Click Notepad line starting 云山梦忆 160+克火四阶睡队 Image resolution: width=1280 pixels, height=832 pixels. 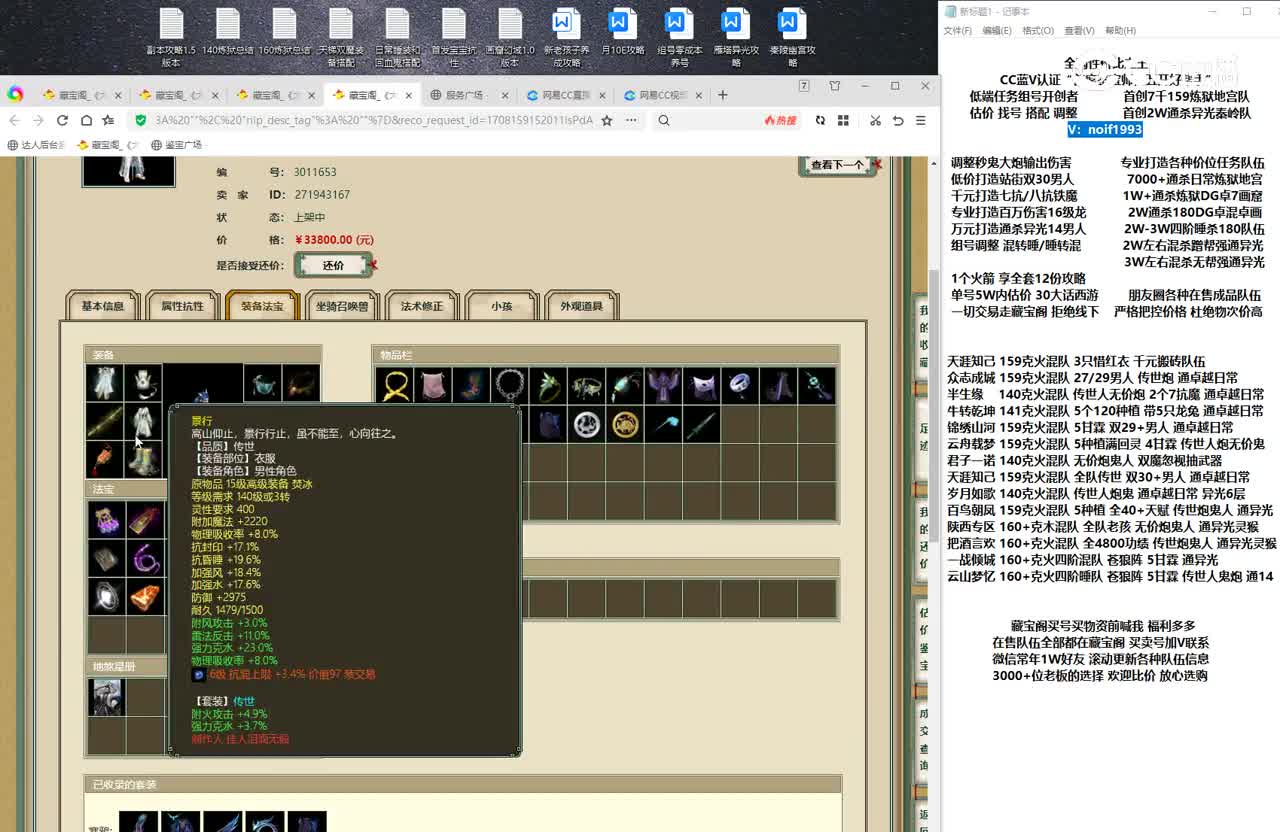point(1110,577)
